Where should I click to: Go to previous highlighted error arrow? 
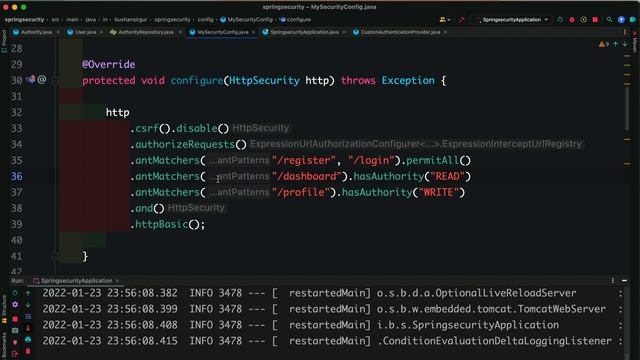click(x=616, y=44)
